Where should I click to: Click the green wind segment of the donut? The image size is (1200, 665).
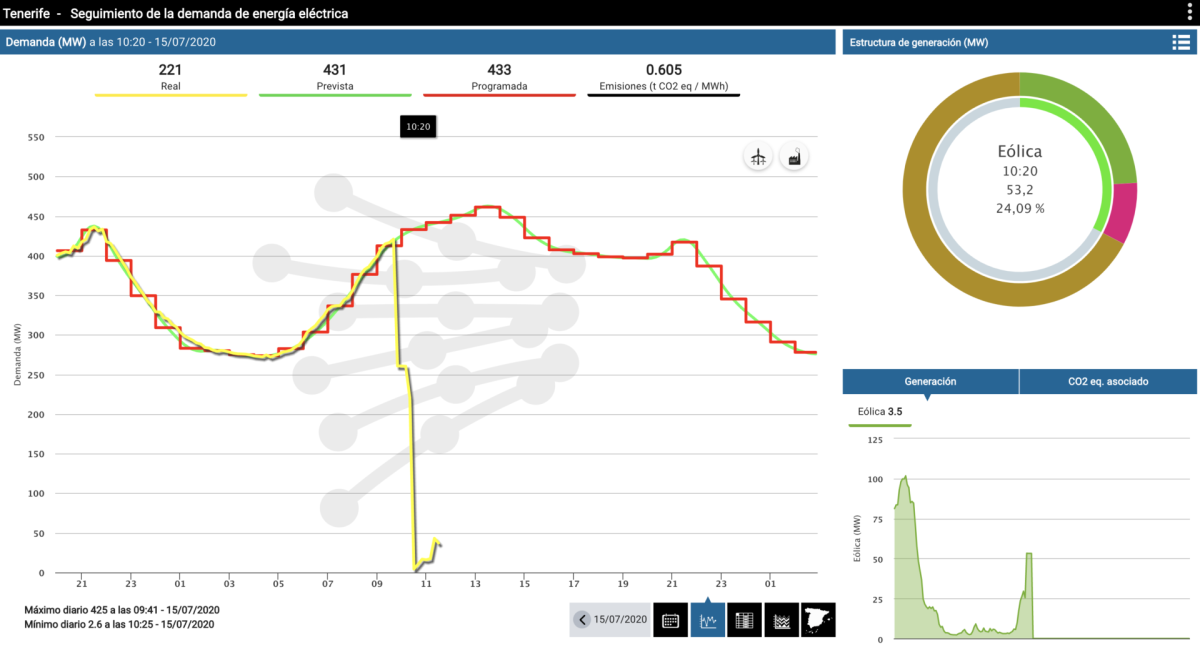click(x=1085, y=118)
